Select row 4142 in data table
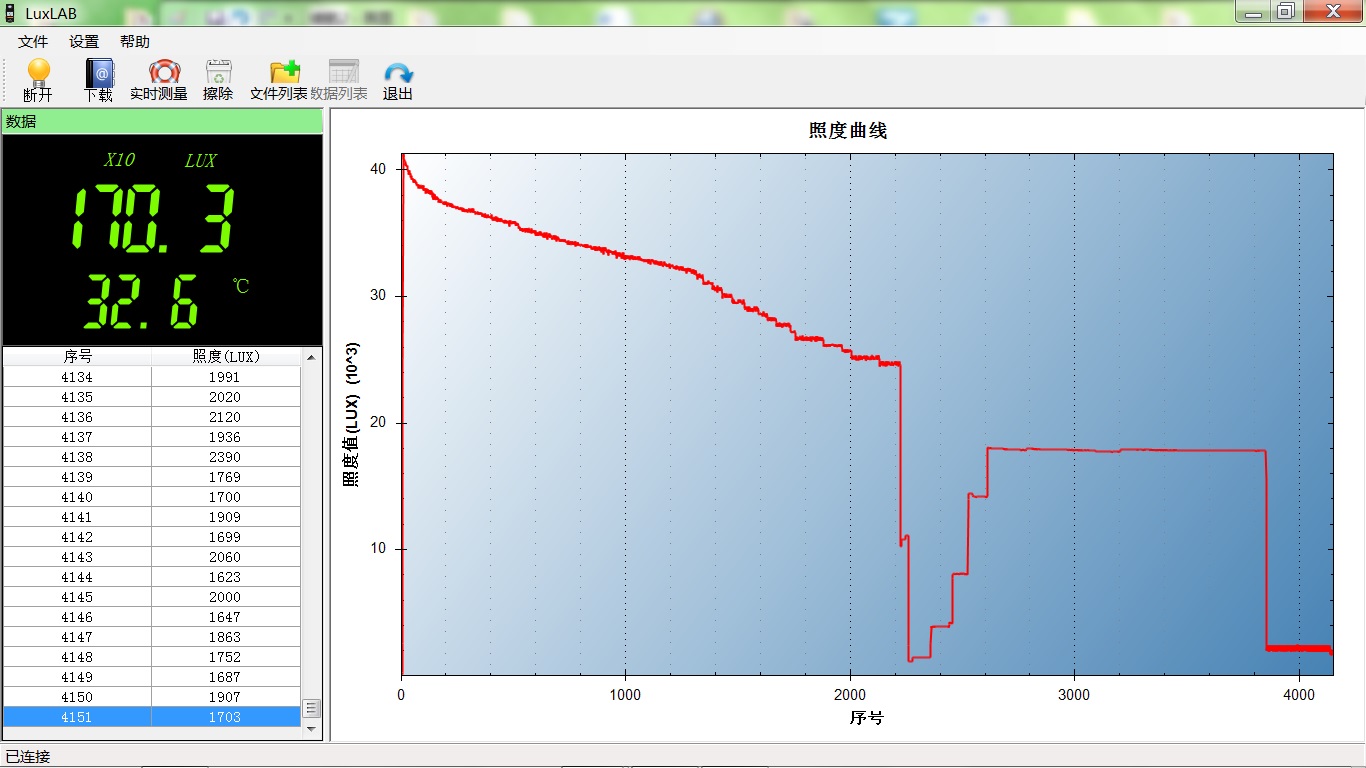Image resolution: width=1366 pixels, height=768 pixels. 152,537
